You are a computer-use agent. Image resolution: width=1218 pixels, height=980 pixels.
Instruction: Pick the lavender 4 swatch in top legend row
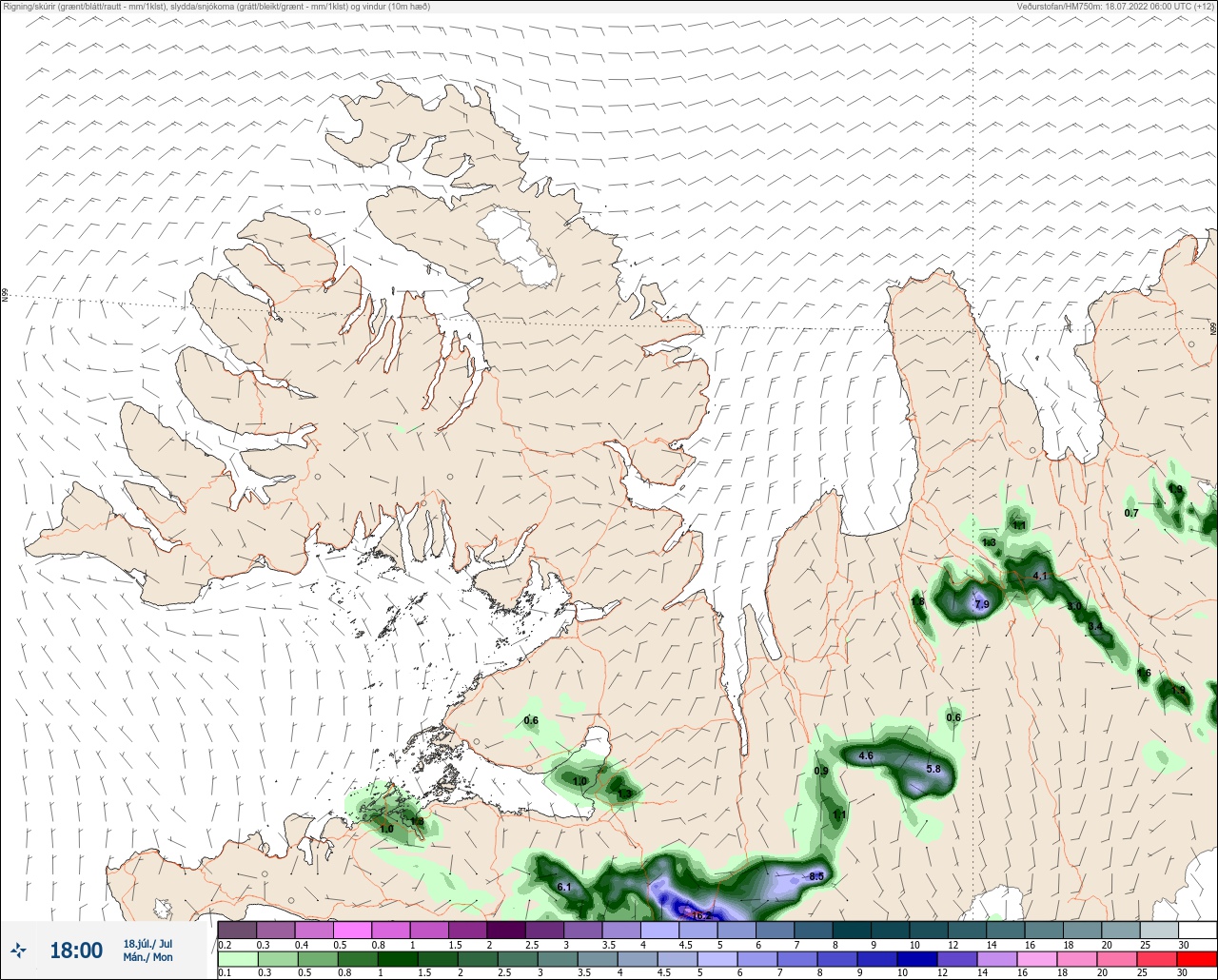[659, 930]
